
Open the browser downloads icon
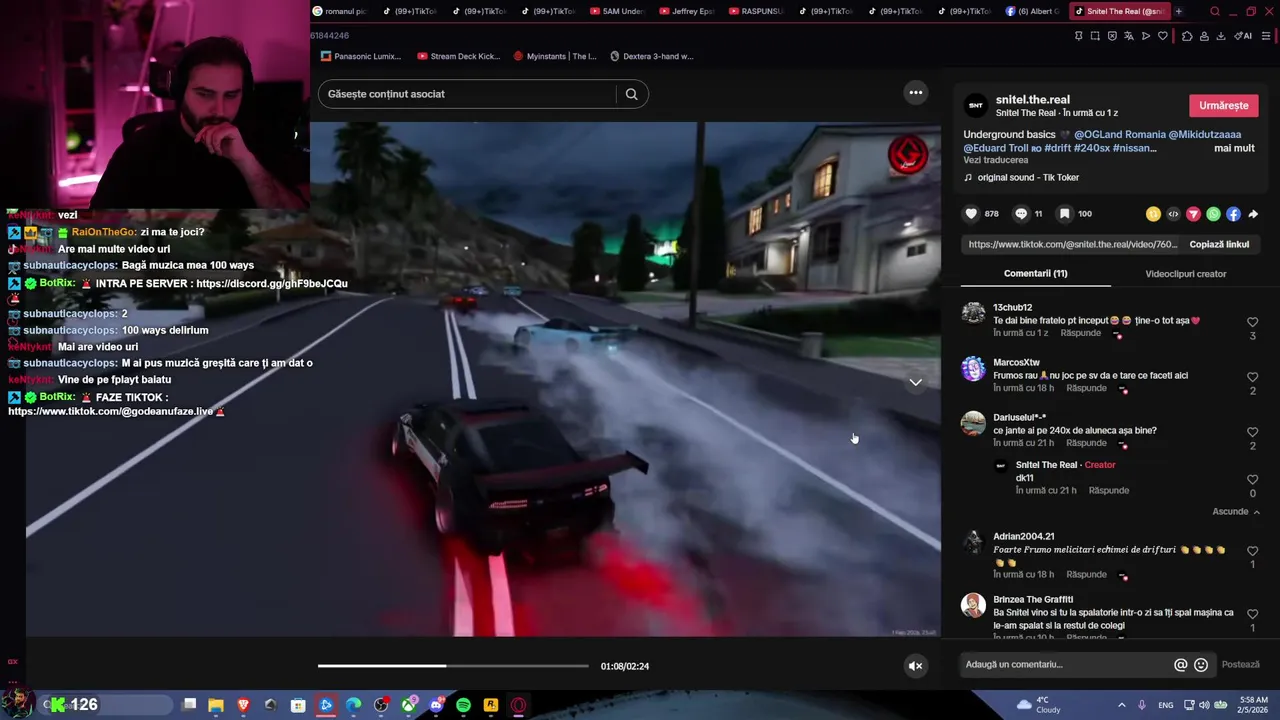(1220, 36)
